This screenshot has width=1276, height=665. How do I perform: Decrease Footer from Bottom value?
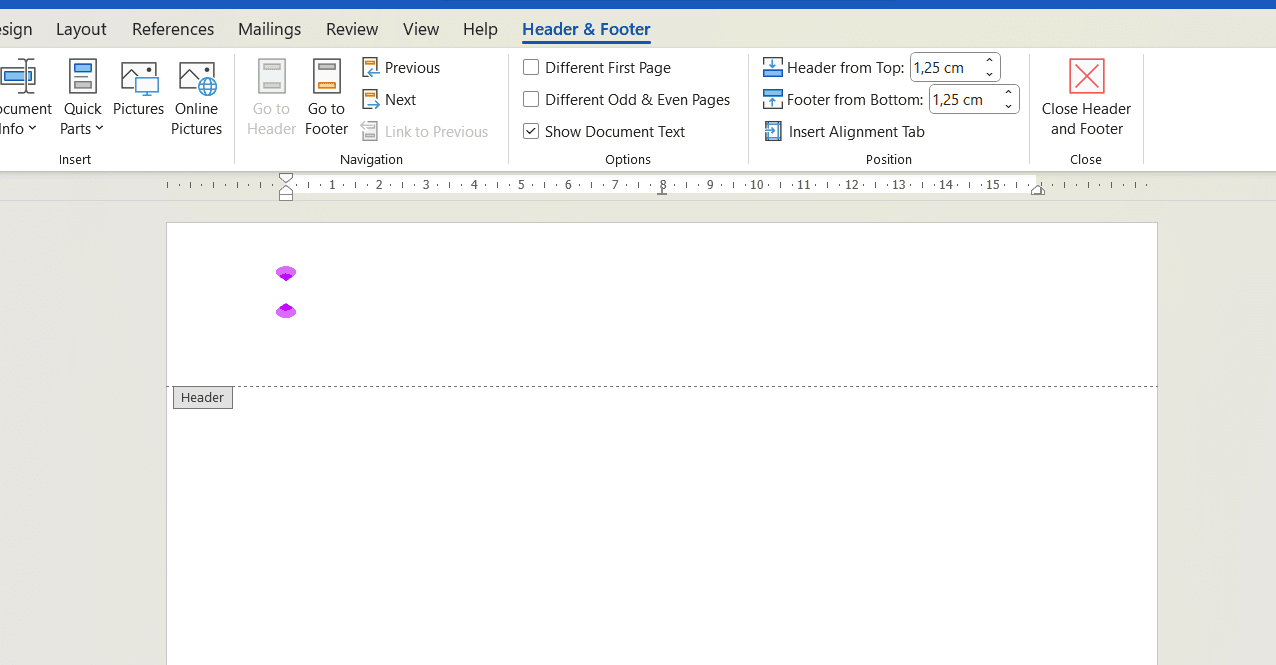coord(1008,106)
